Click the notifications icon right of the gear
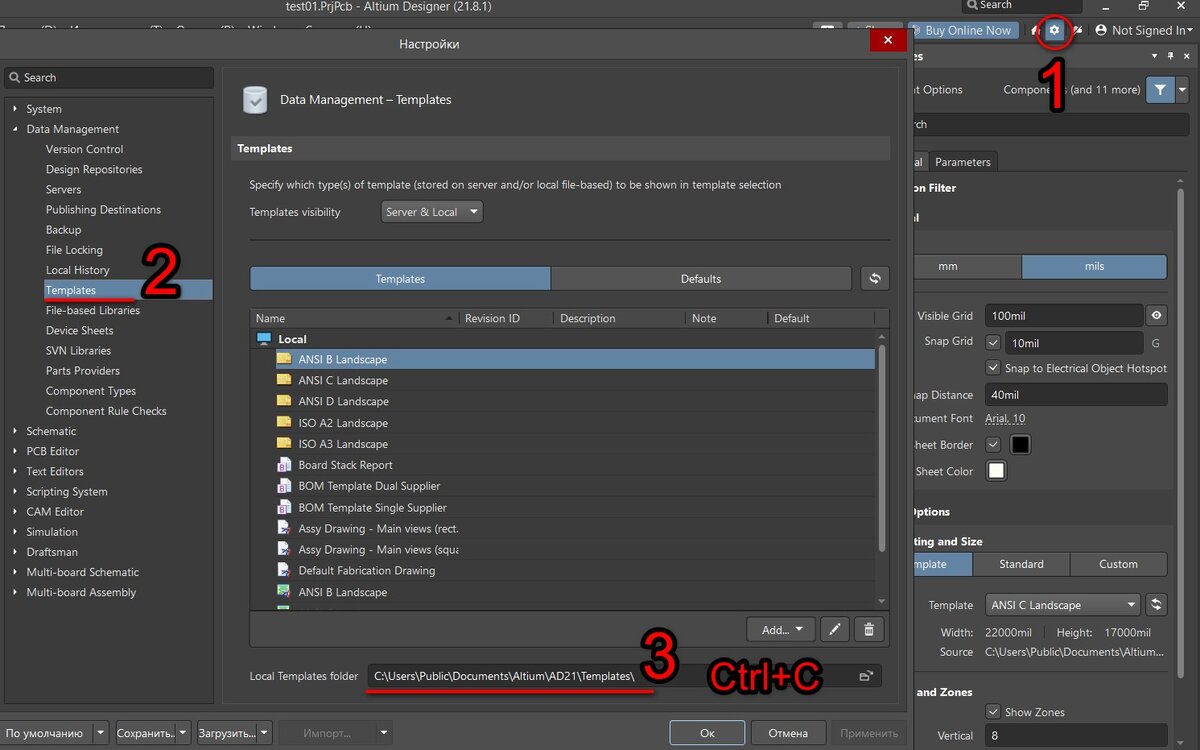The width and height of the screenshot is (1200, 750). point(1077,30)
